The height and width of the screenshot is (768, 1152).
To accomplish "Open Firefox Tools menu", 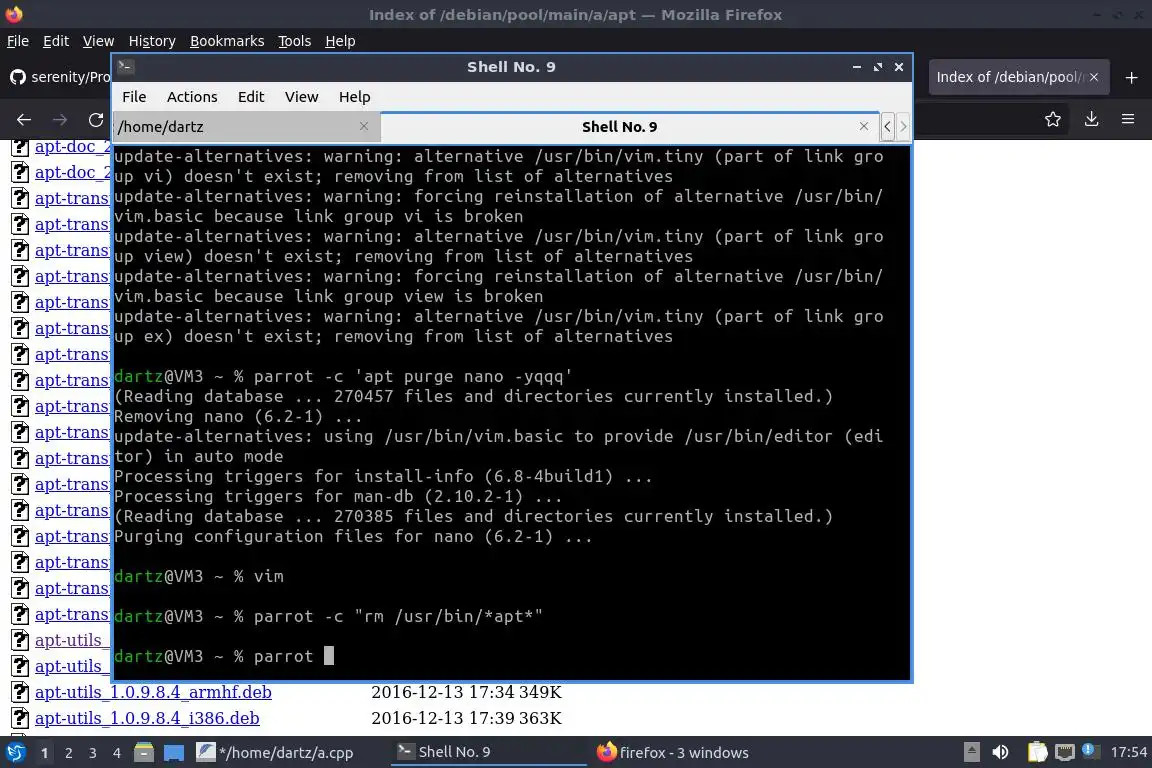I will [295, 41].
